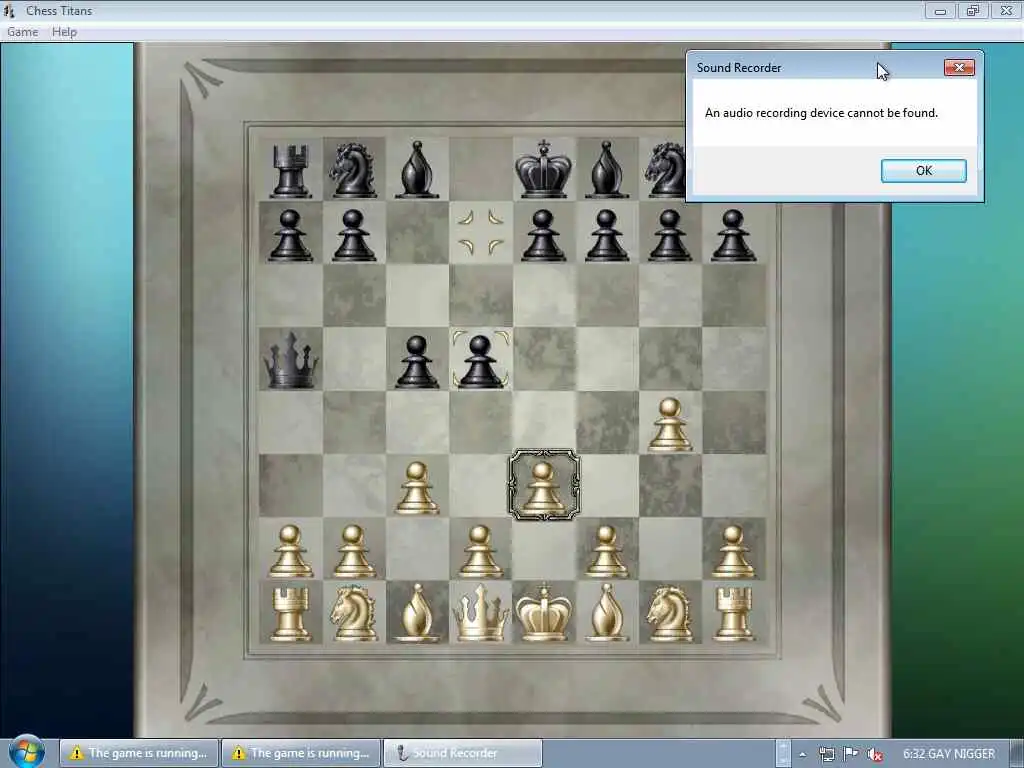Screen dimensions: 1024x768
Task: Click the black pawn on a7
Action: [x=291, y=236]
